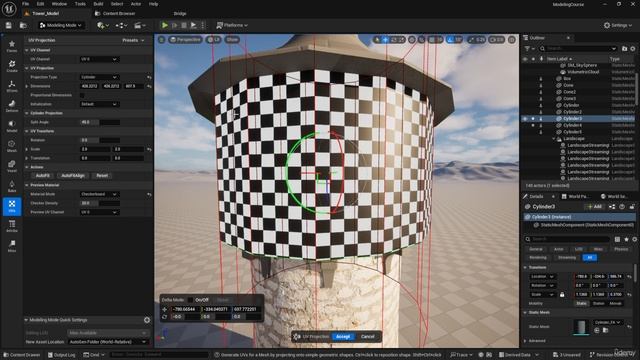Click the AutoFitAlign action button
The width and height of the screenshot is (640, 360).
tap(73, 176)
